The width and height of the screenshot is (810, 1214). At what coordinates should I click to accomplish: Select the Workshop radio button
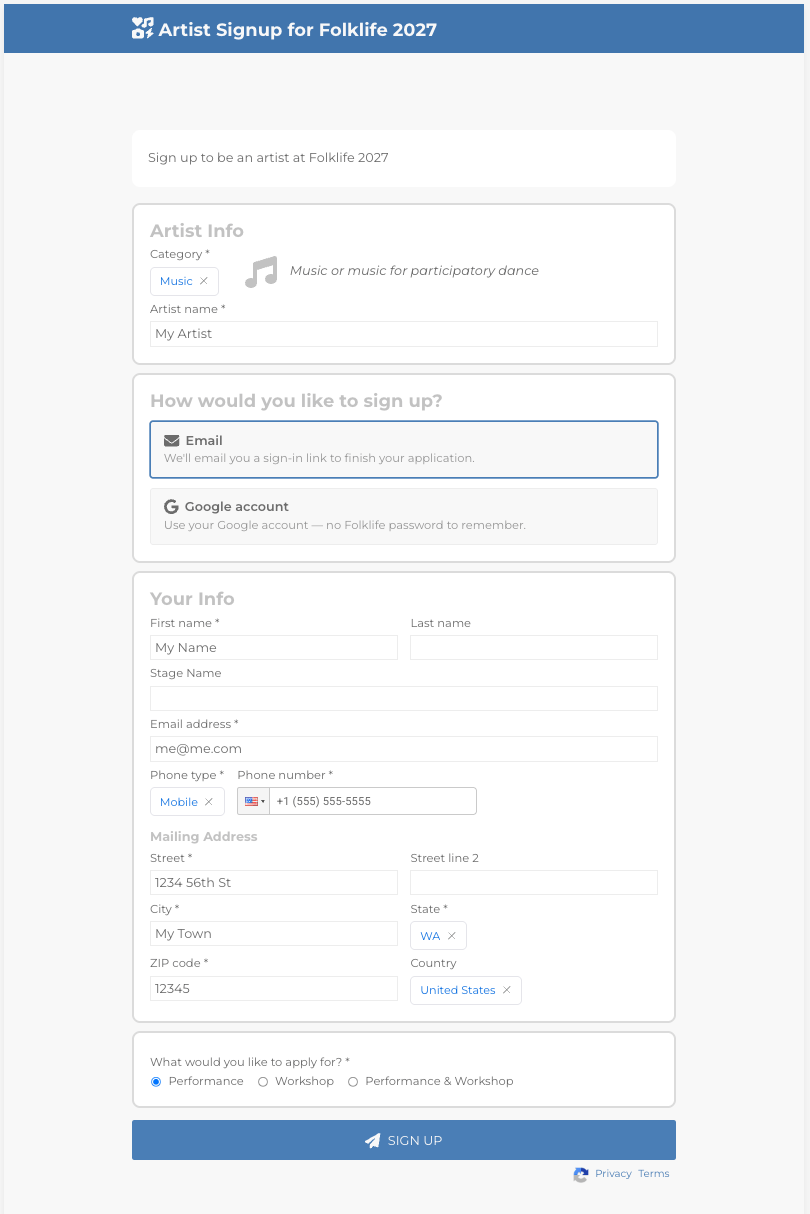pyautogui.click(x=263, y=1082)
